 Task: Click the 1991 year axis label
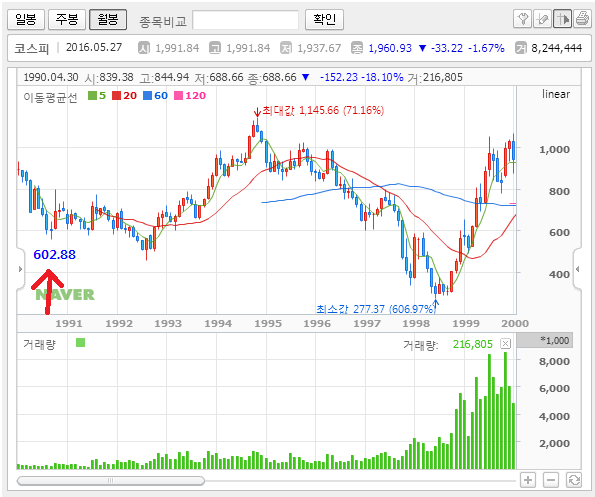point(69,324)
